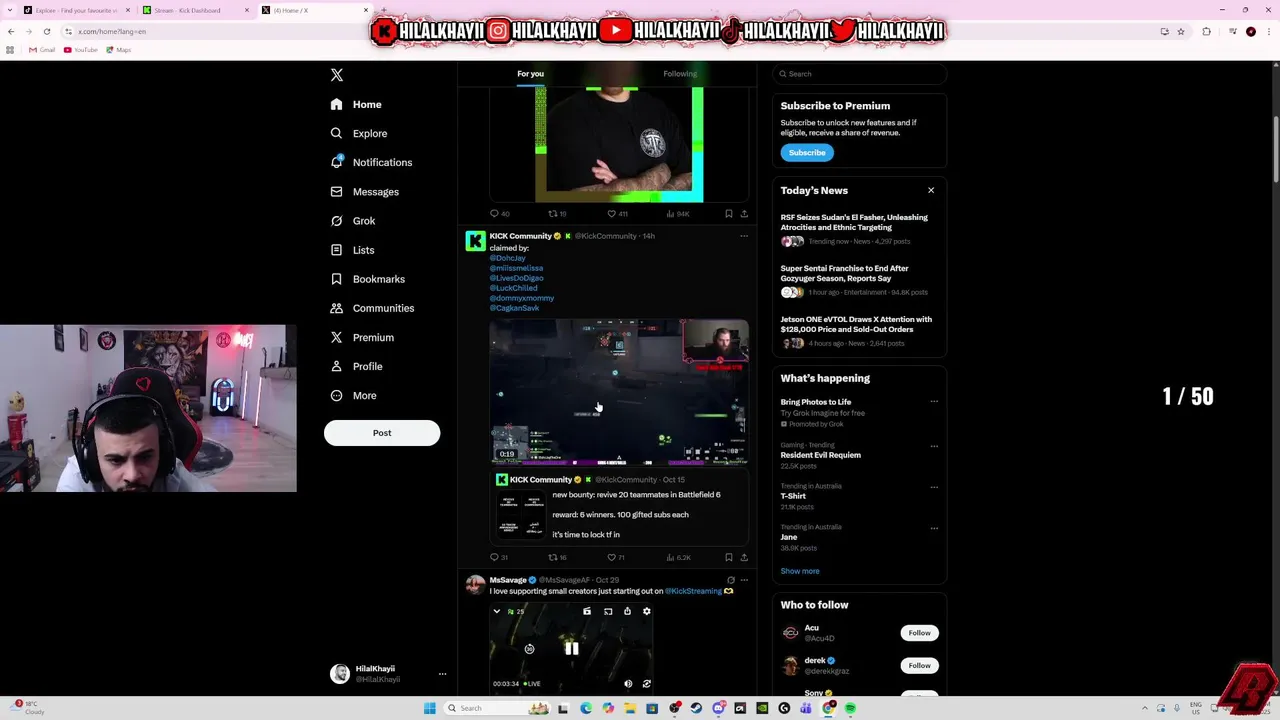Open more options on KICK Community post
This screenshot has width=1280, height=720.
pyautogui.click(x=744, y=236)
